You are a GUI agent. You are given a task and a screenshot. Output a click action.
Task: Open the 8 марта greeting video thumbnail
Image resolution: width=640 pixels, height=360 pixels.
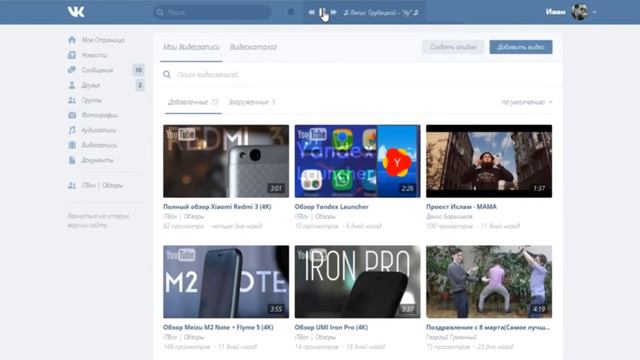(x=489, y=282)
